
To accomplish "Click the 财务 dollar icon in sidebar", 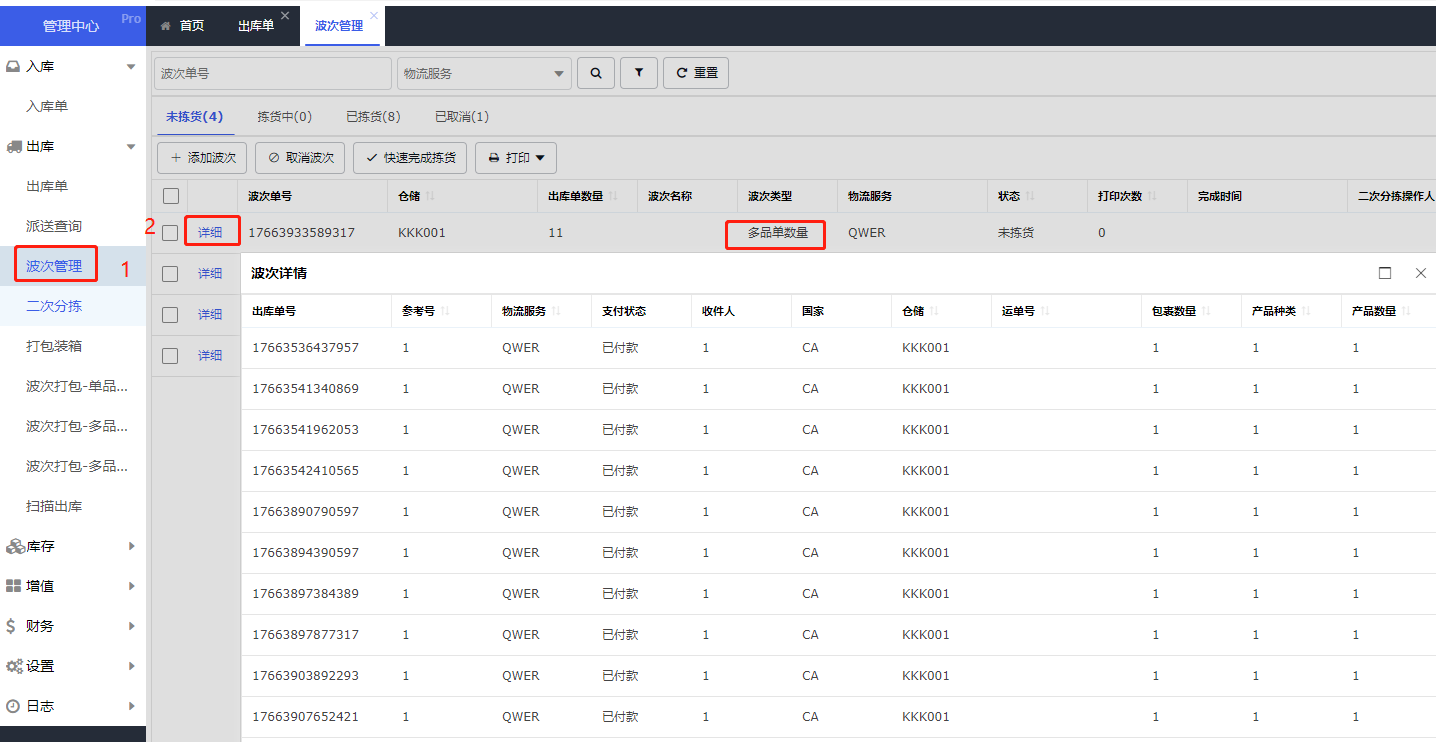I will (11, 626).
